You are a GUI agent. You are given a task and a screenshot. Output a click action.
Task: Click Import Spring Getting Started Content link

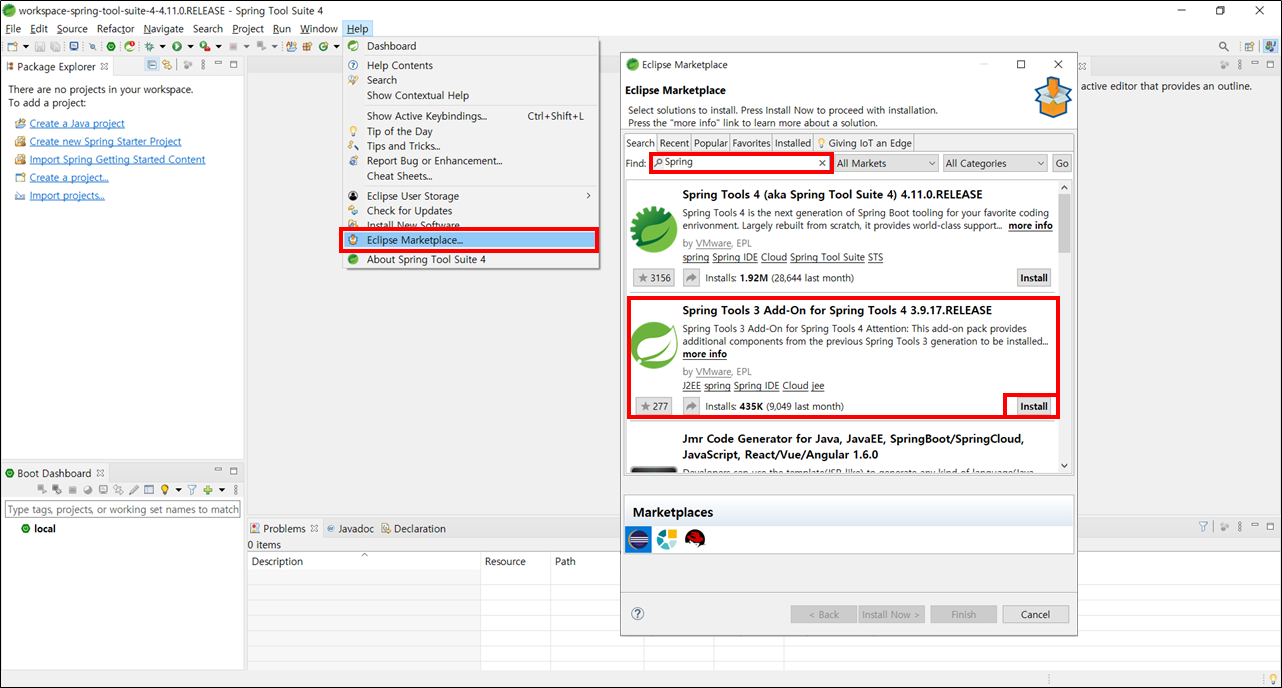click(117, 159)
